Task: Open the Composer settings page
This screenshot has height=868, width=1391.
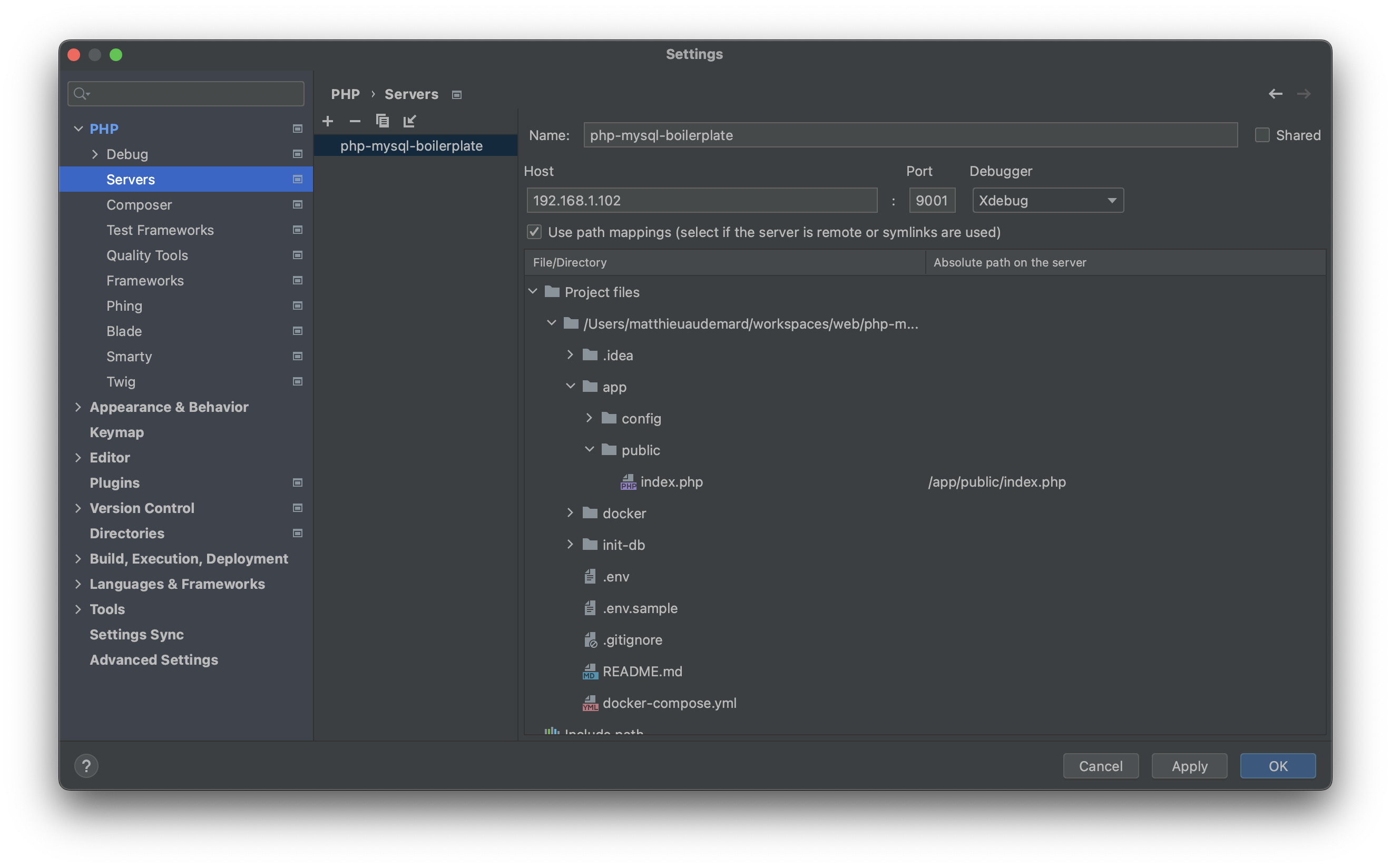Action: (x=186, y=204)
